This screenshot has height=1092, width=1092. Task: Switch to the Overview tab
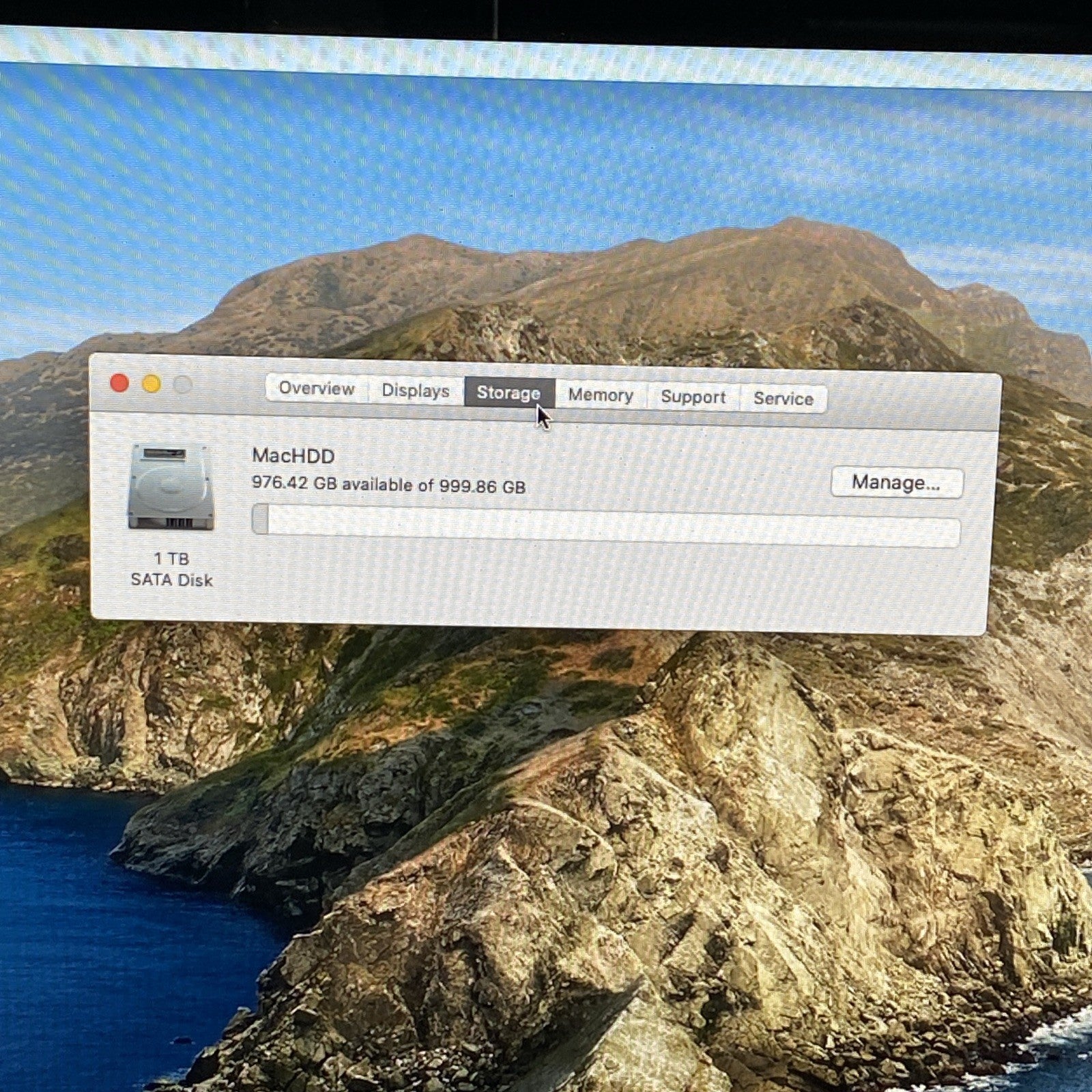point(316,388)
